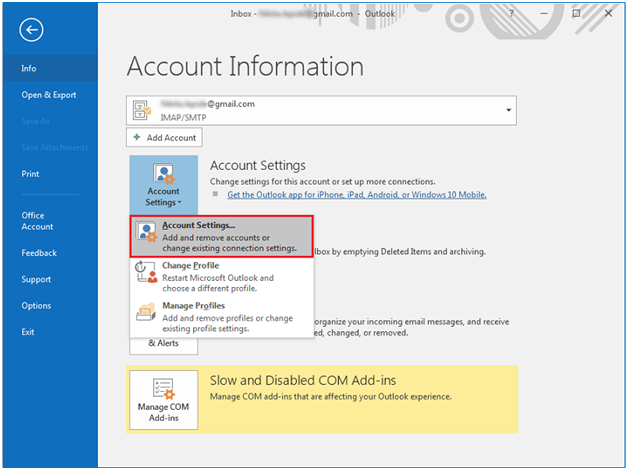Choose Account Settings... menu entry
Viewport: 628px width, 470px height.
point(221,236)
